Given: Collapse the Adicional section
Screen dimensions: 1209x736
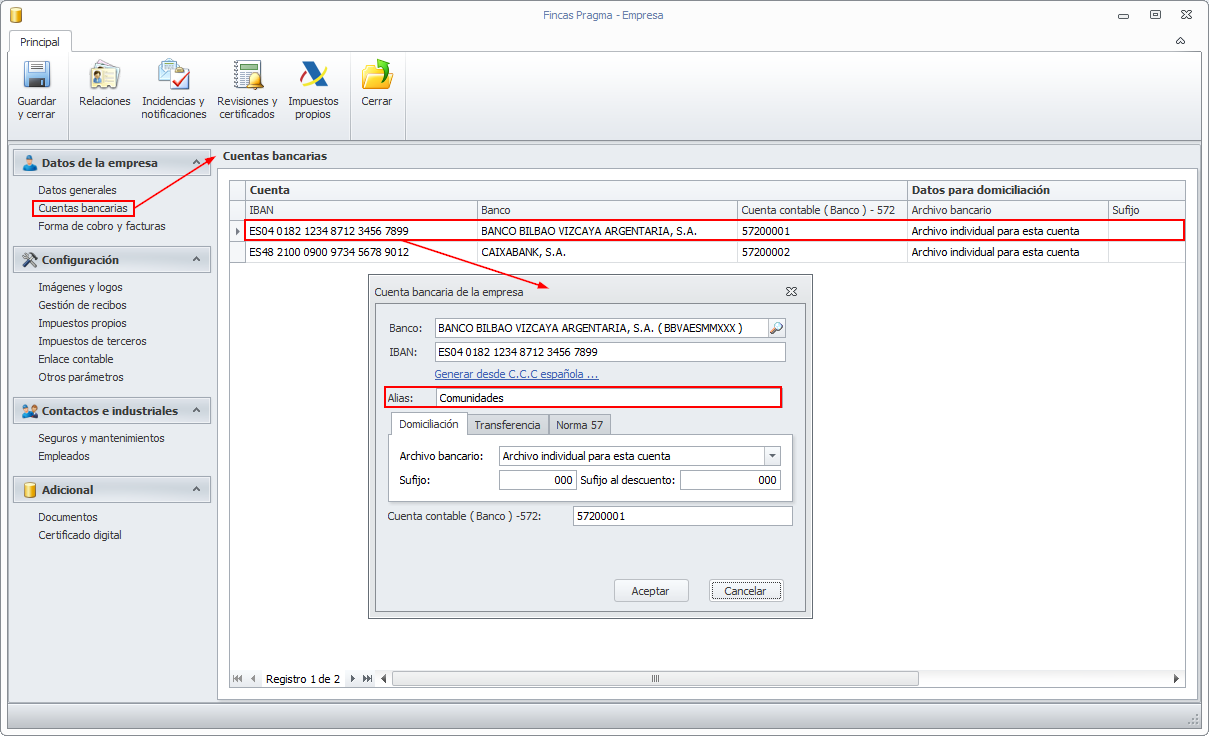Looking at the screenshot, I should [x=195, y=489].
